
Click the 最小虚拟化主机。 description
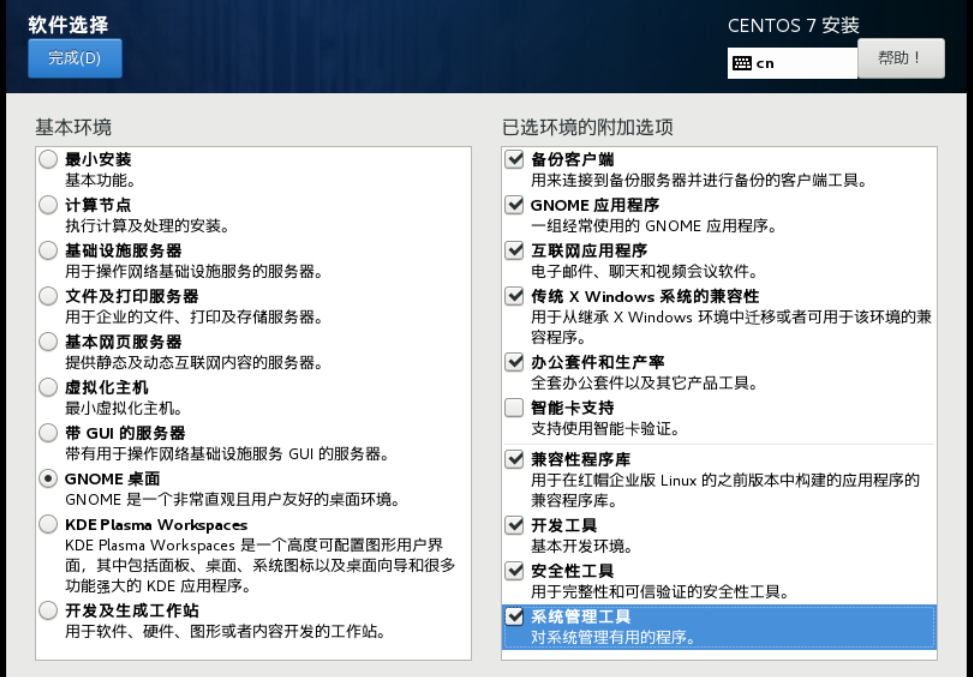click(123, 408)
